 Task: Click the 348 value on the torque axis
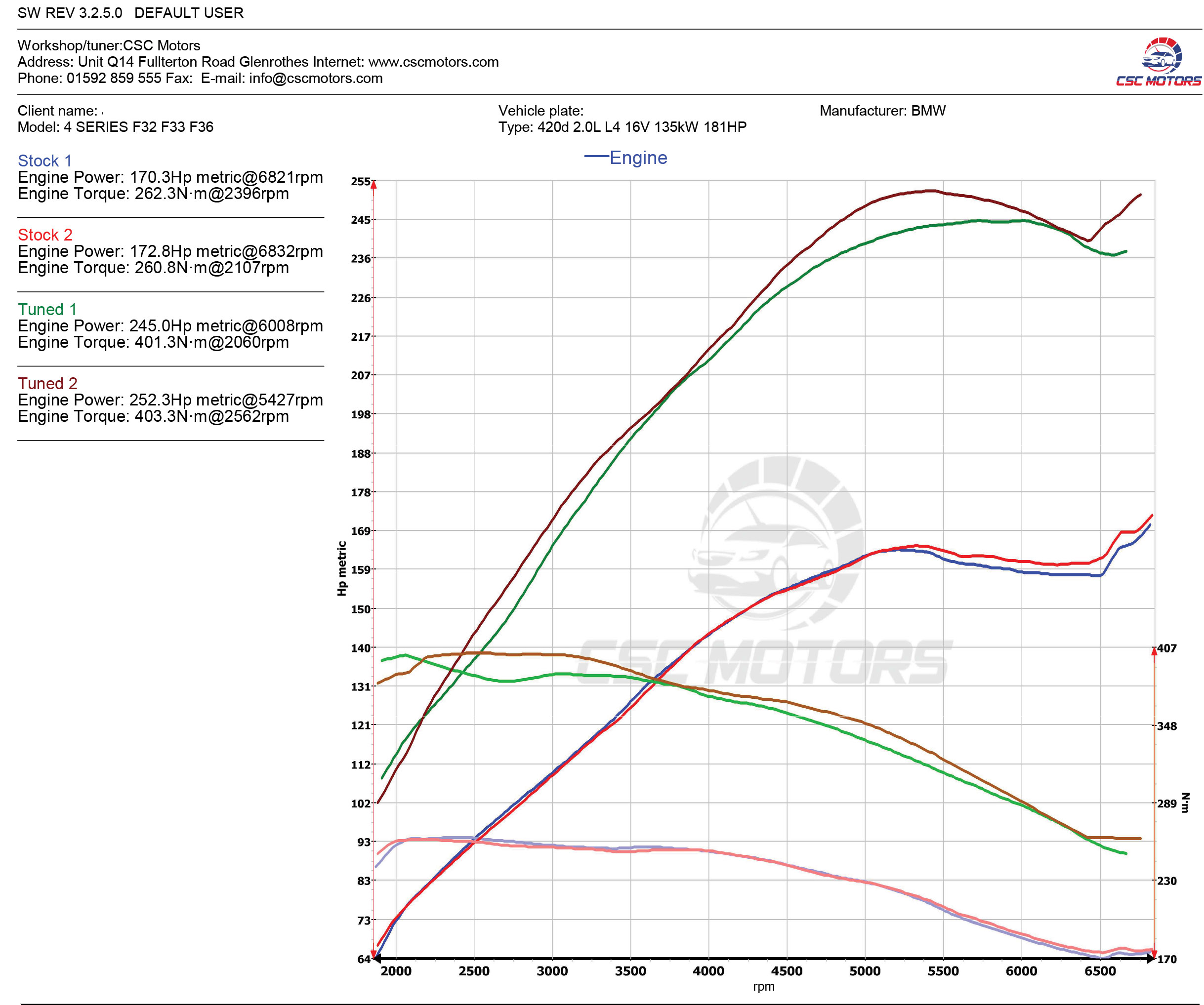[1167, 725]
